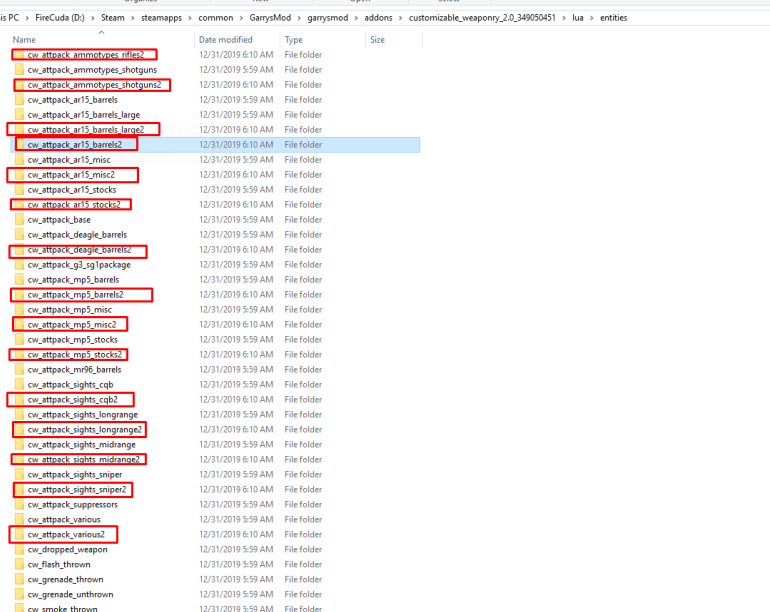Select the cw_attpack_ammotypes_shotguns2 folder name
The width and height of the screenshot is (770, 612).
pyautogui.click(x=94, y=84)
